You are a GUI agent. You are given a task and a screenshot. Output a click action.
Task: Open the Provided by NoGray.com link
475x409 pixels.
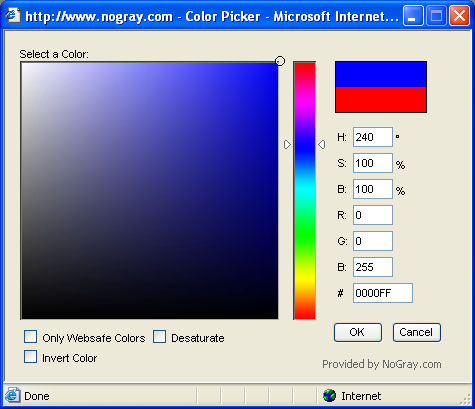(x=382, y=364)
